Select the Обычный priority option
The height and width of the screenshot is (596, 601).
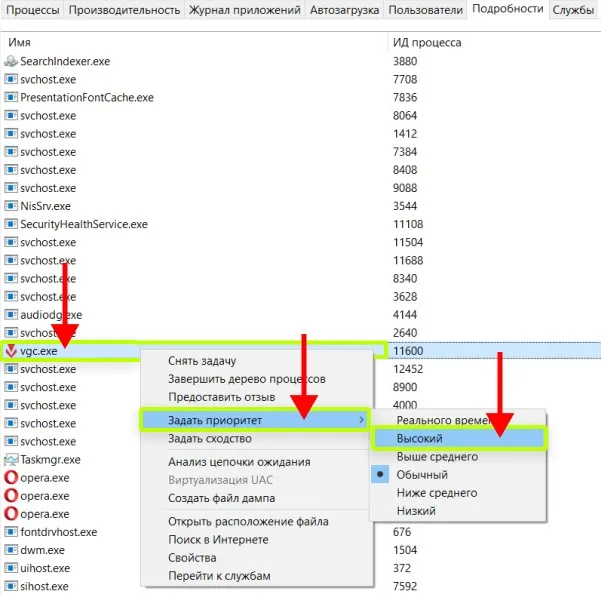coord(458,475)
